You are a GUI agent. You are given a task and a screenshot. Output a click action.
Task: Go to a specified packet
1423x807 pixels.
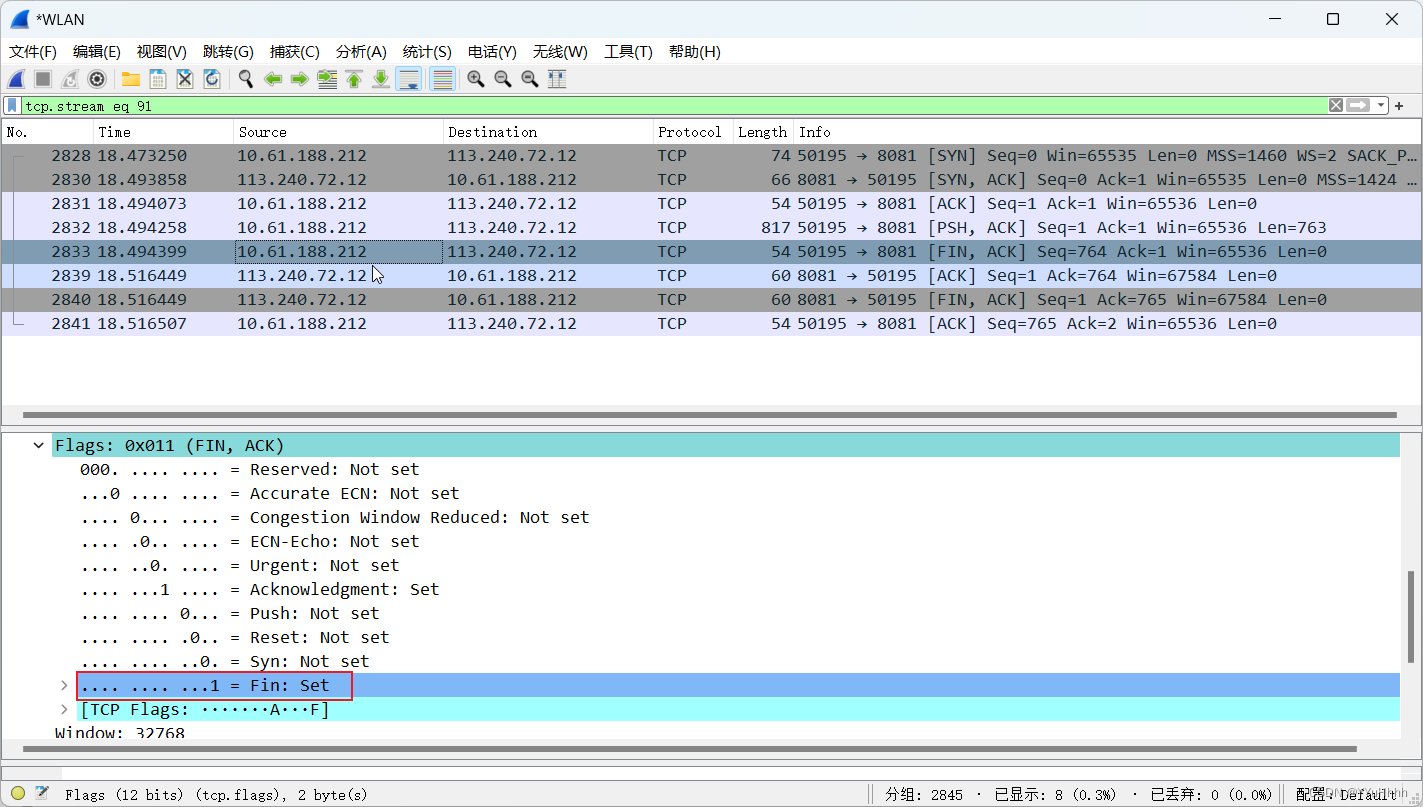(327, 79)
